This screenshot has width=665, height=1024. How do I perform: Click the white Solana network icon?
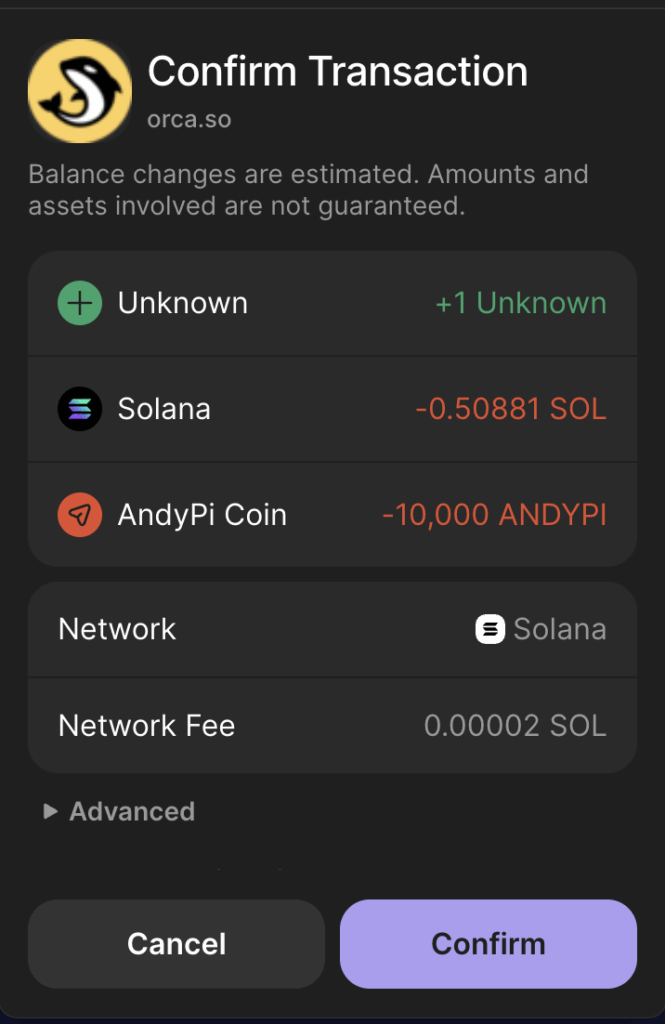[x=490, y=630]
